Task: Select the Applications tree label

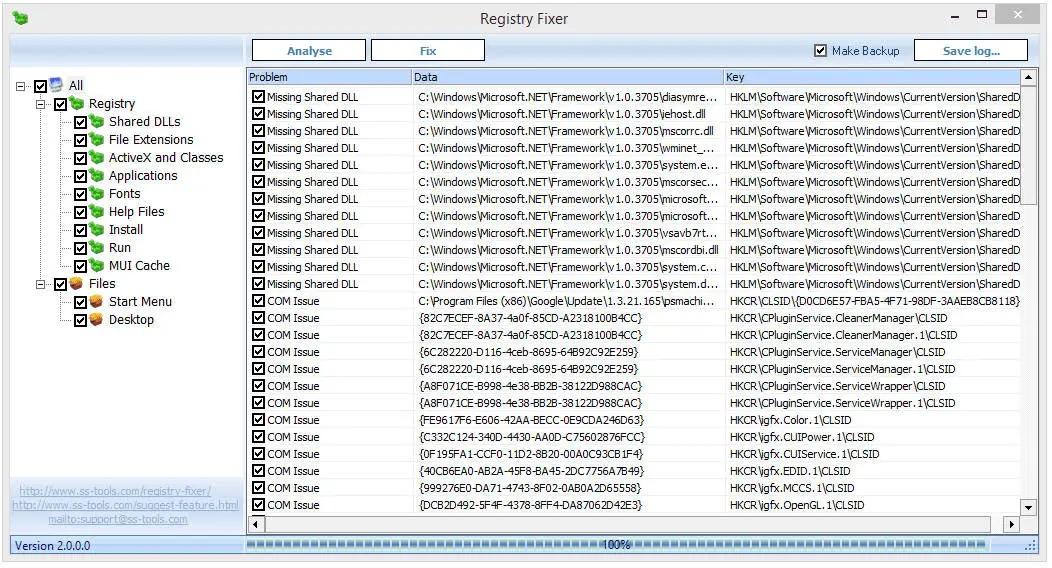Action: click(x=143, y=176)
